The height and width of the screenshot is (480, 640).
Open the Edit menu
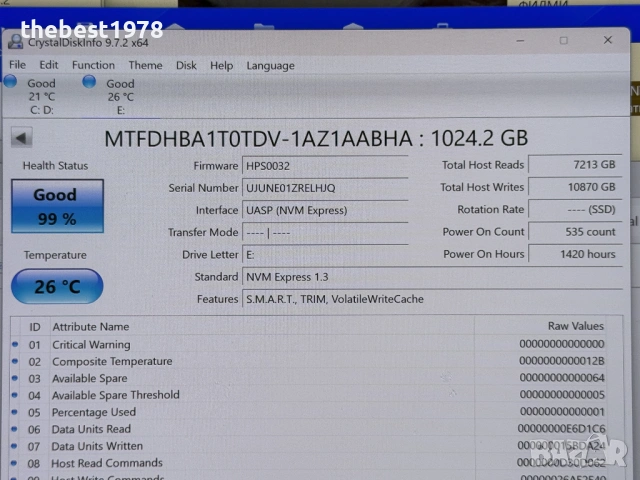coord(49,65)
